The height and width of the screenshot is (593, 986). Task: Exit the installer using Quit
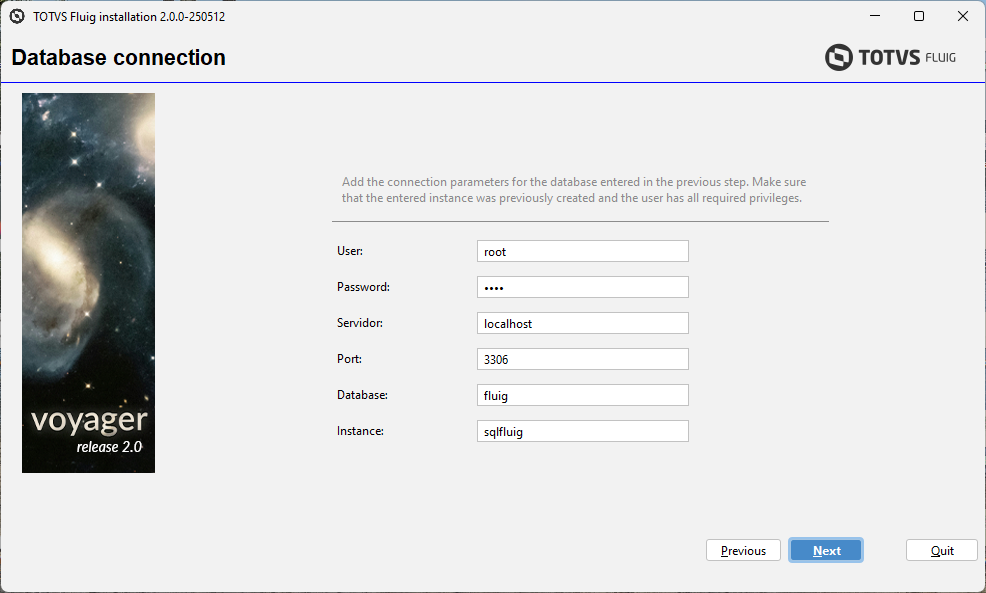coord(941,550)
